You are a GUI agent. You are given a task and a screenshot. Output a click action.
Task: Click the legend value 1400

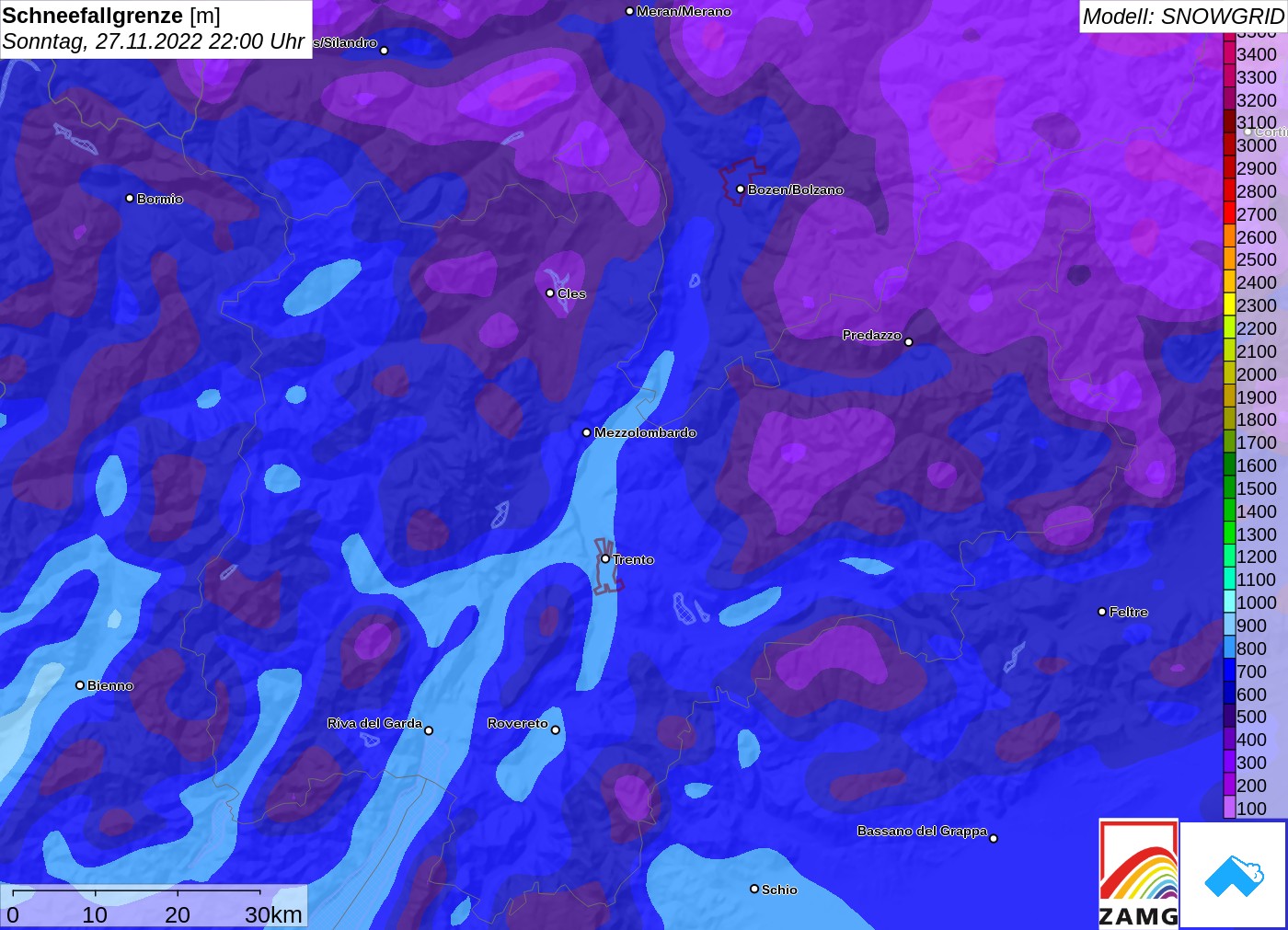(1257, 511)
